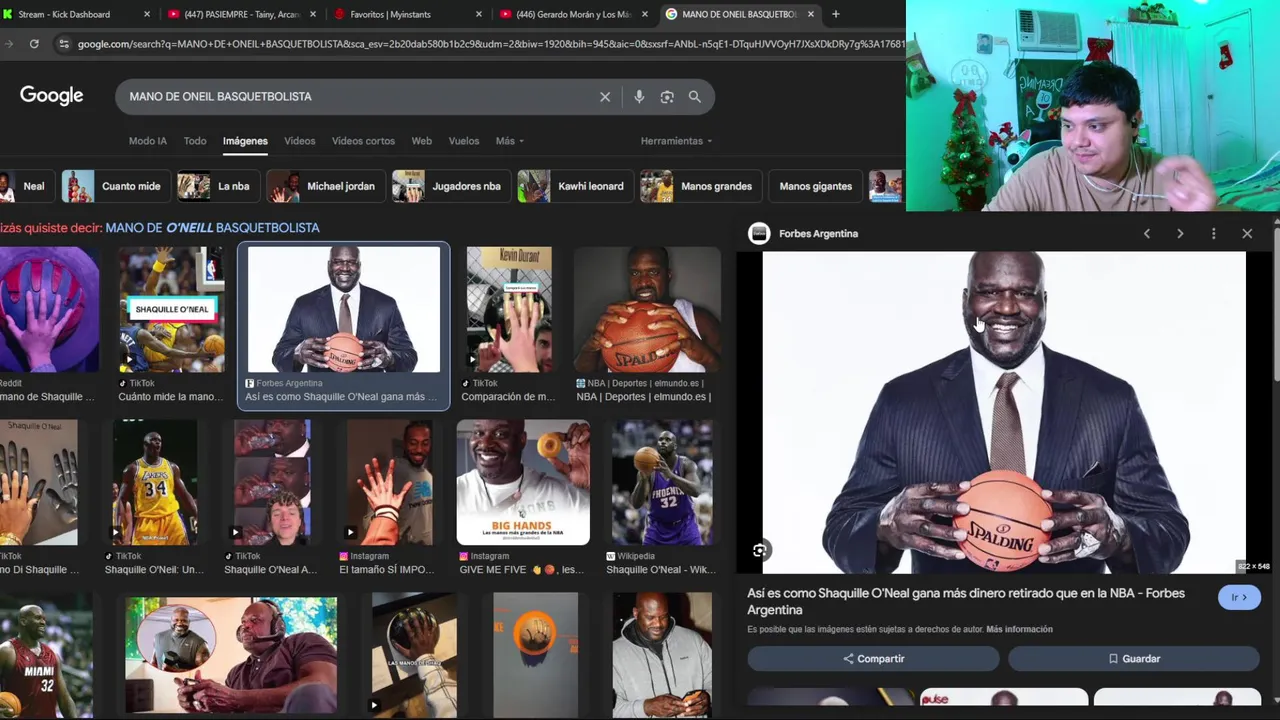1280x720 pixels.
Task: Open Wikipedia Phoenix 32 jersey thumbnail
Action: pos(662,482)
